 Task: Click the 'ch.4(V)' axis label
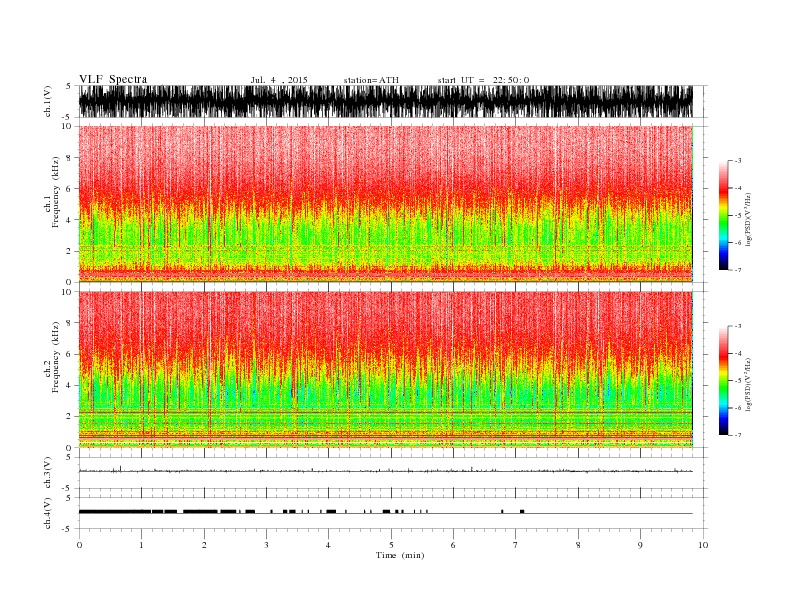click(x=47, y=513)
